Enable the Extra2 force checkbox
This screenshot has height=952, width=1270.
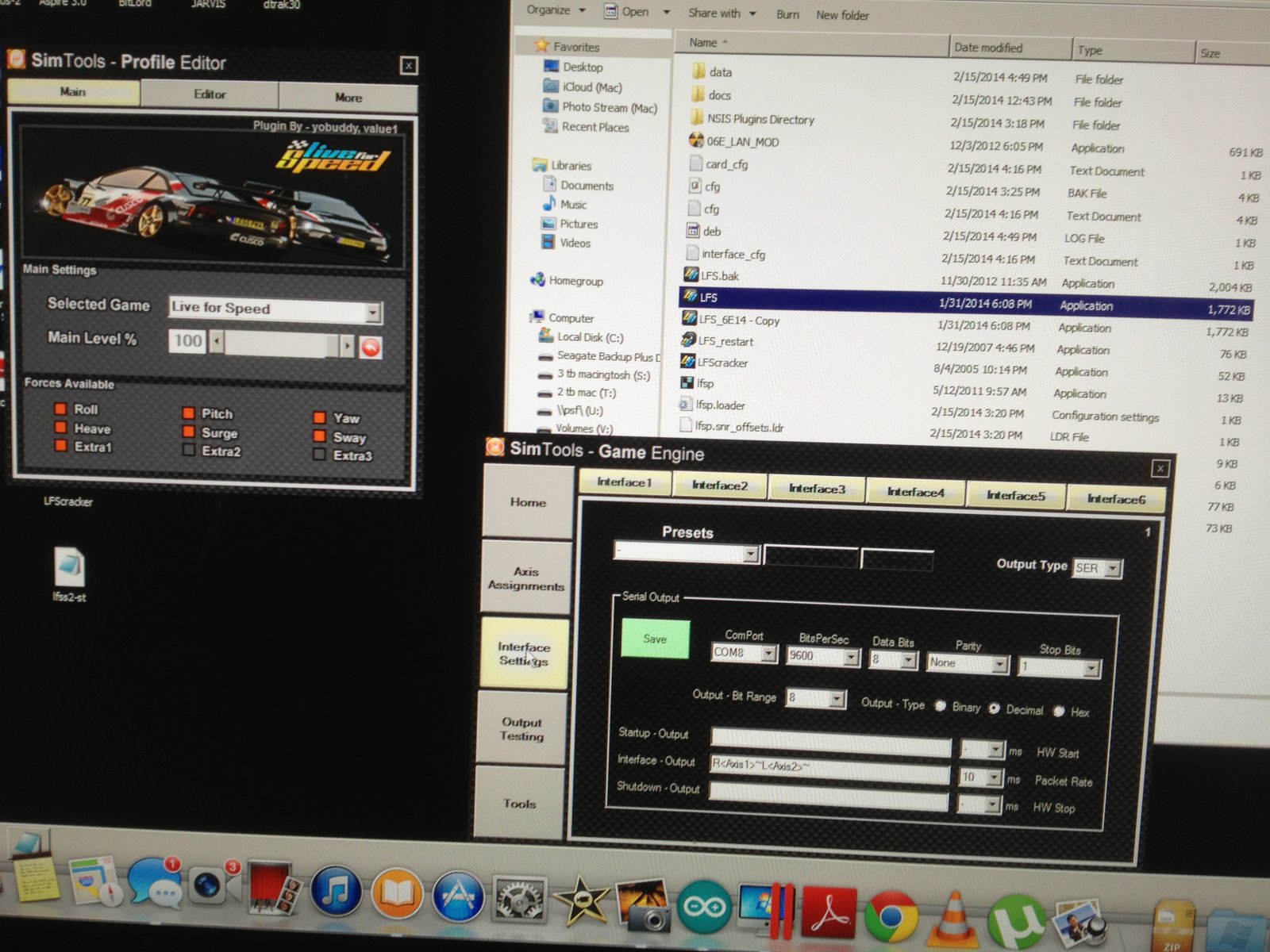coord(189,451)
